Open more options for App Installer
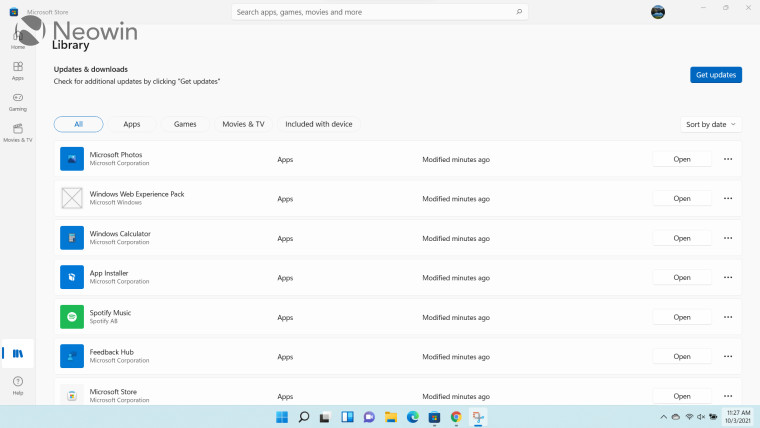Screen dimensions: 760x428 tap(728, 277)
